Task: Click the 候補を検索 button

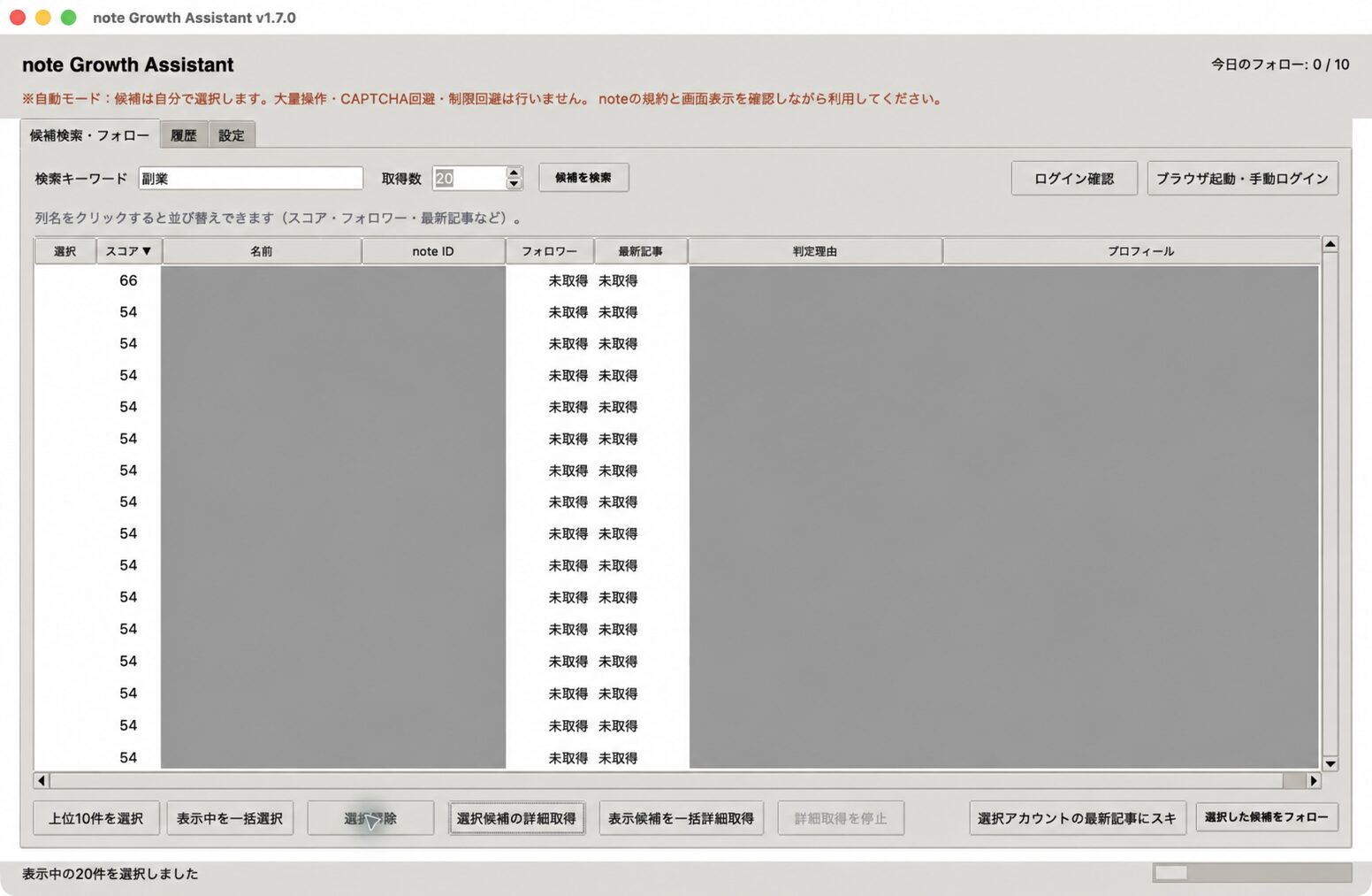Action: [x=583, y=178]
